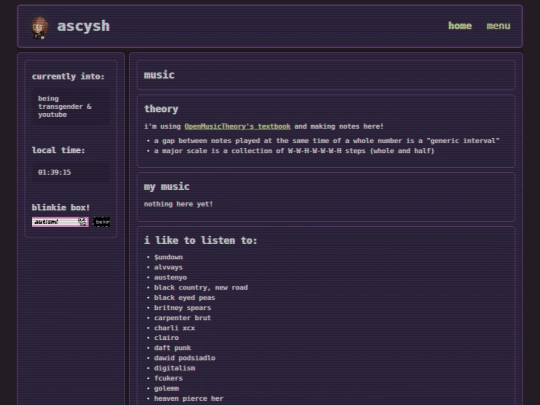Click the ascysh avatar image

click(x=40, y=27)
